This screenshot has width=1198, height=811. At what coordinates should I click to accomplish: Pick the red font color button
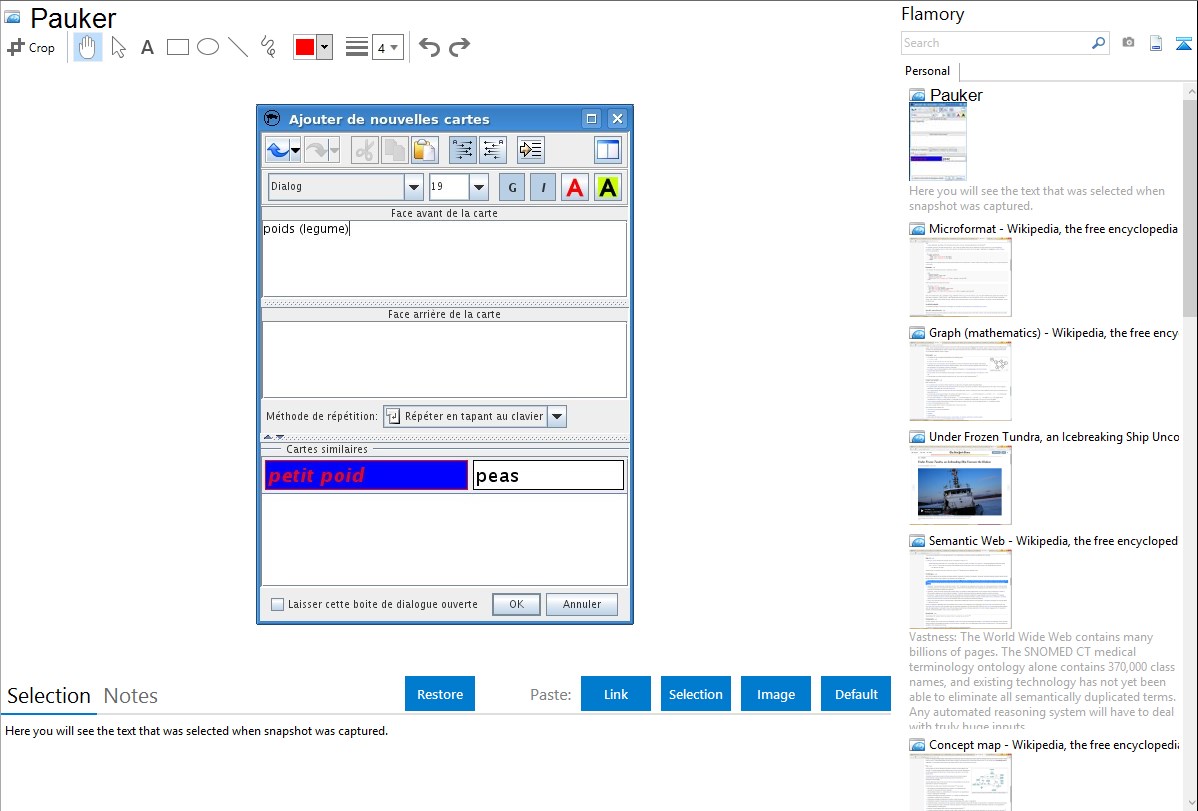coord(575,187)
